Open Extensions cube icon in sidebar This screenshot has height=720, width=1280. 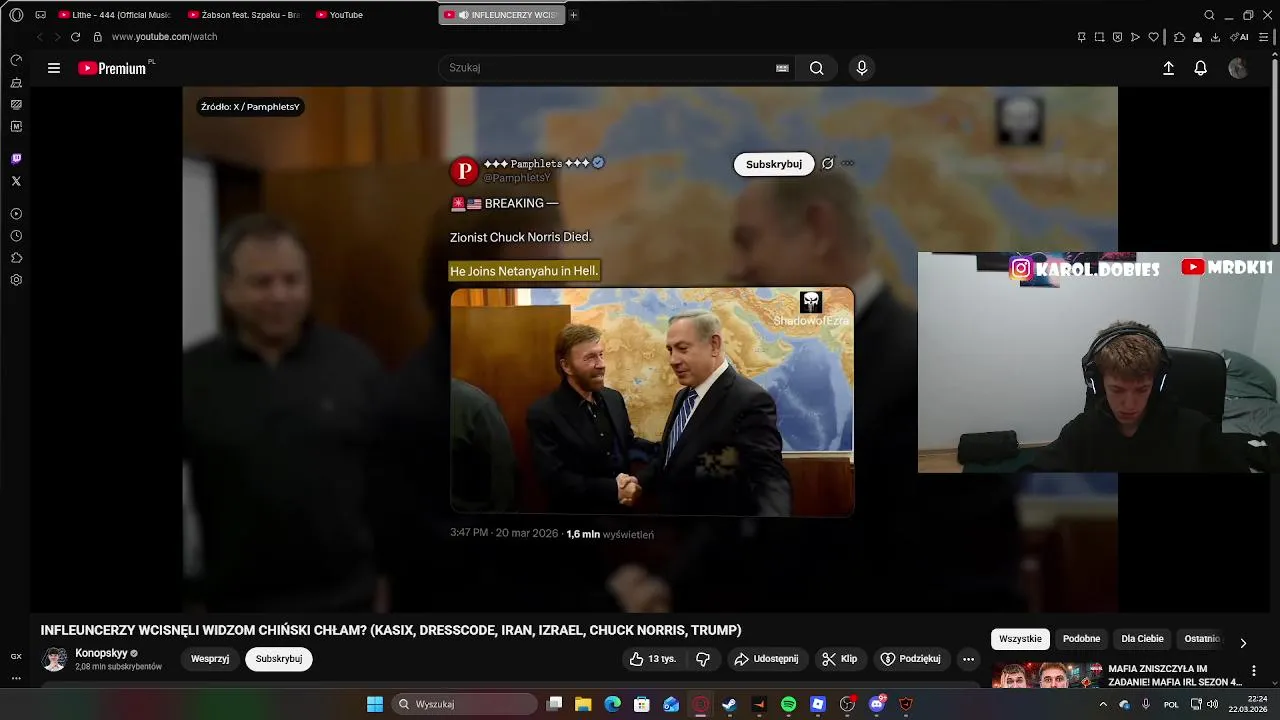tap(16, 258)
